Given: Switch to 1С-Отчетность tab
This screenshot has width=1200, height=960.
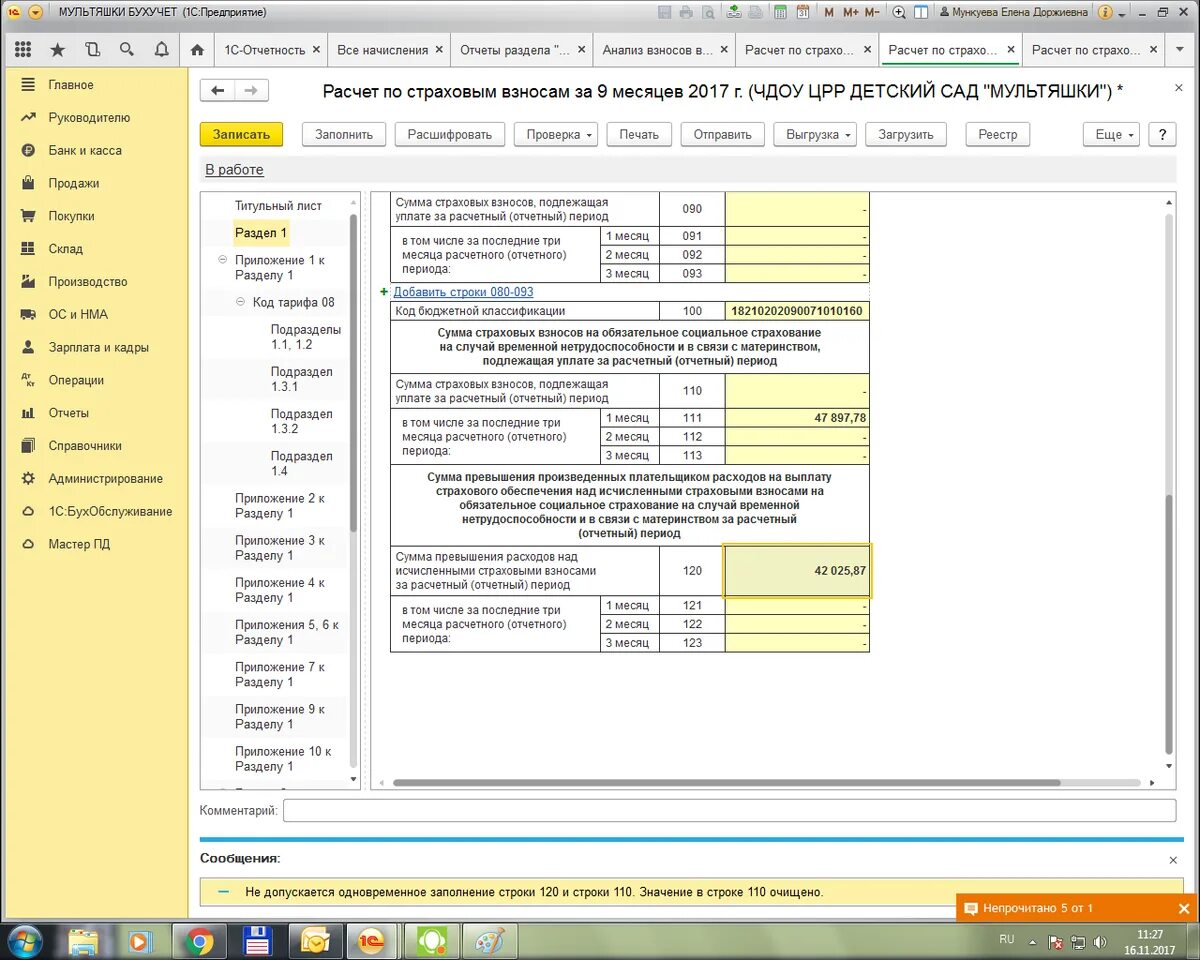Looking at the screenshot, I should pos(264,50).
